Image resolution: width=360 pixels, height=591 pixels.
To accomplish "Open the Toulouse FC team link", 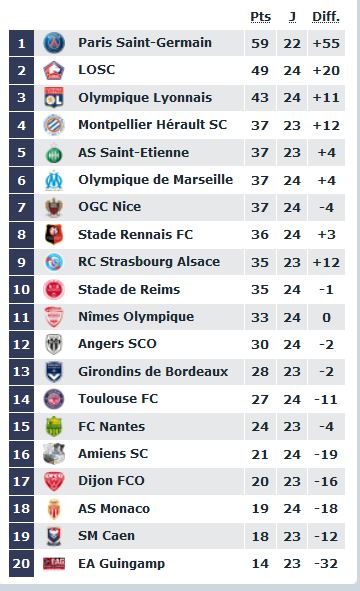I will click(x=118, y=399).
